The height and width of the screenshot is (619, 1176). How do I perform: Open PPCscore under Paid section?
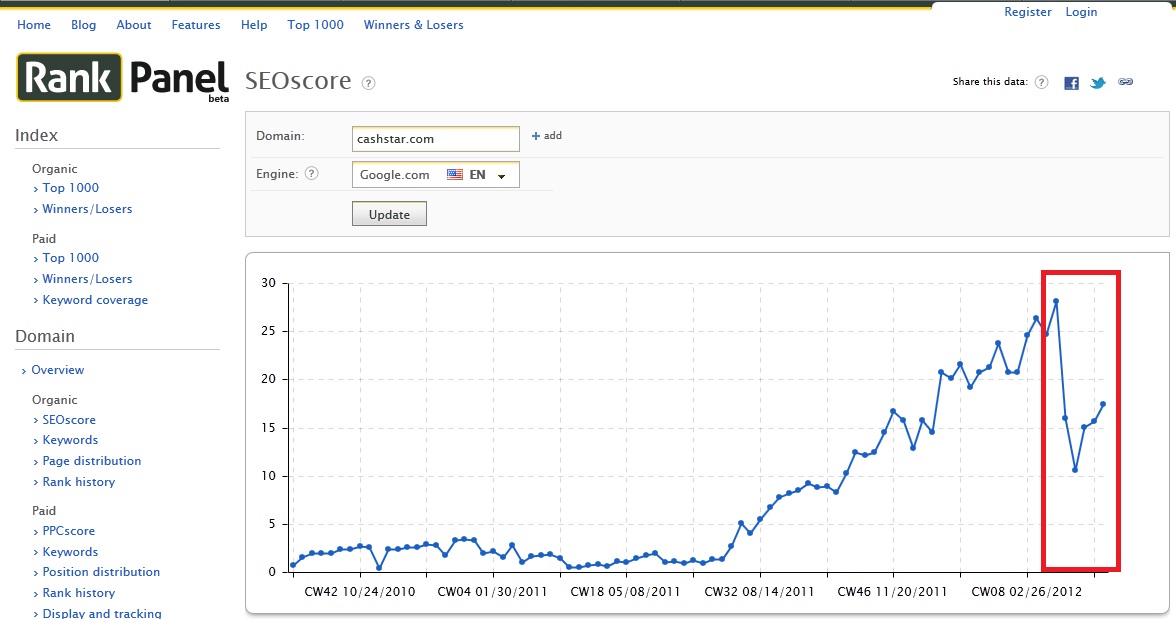[68, 531]
